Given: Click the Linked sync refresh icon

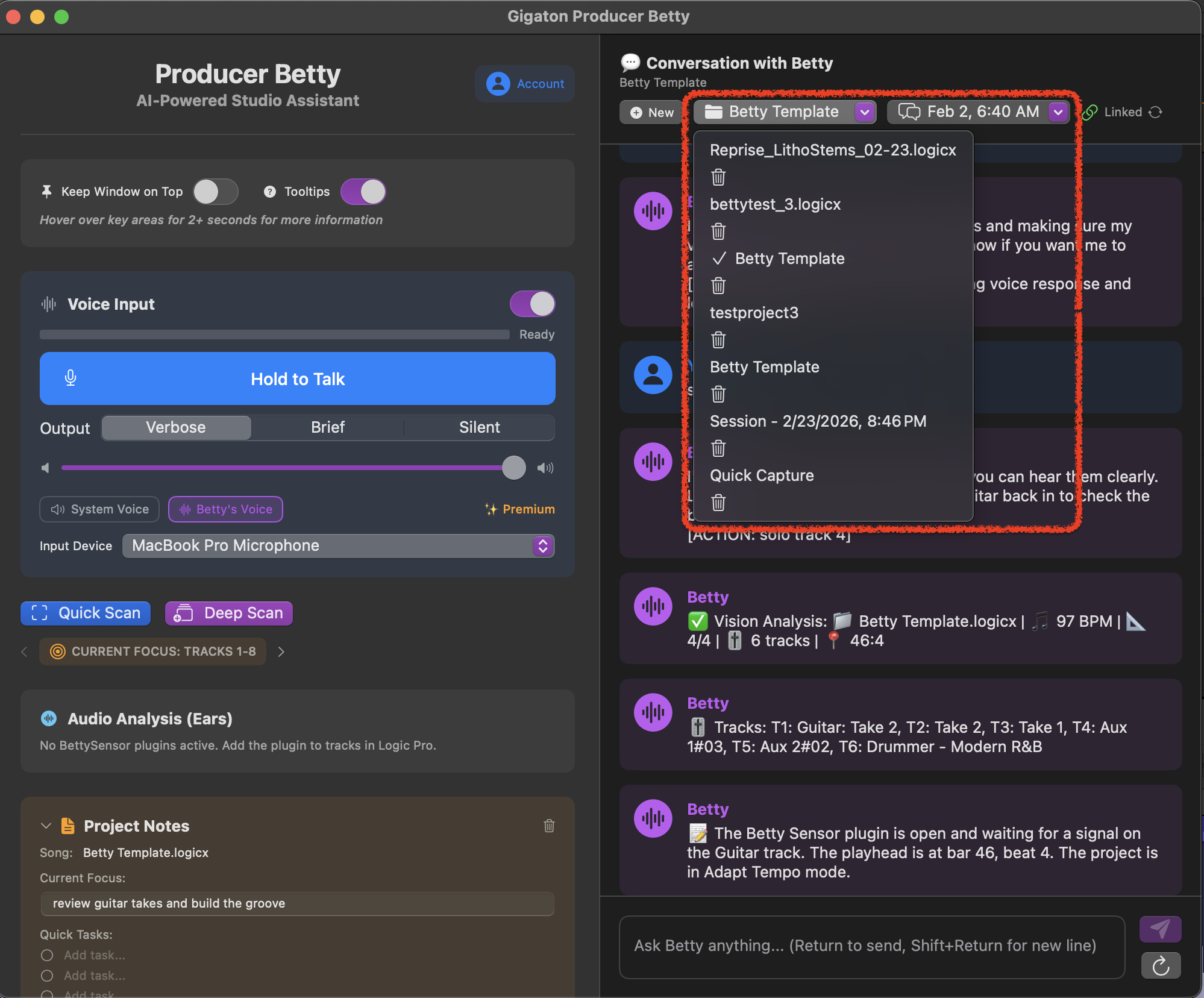Looking at the screenshot, I should pyautogui.click(x=1156, y=112).
